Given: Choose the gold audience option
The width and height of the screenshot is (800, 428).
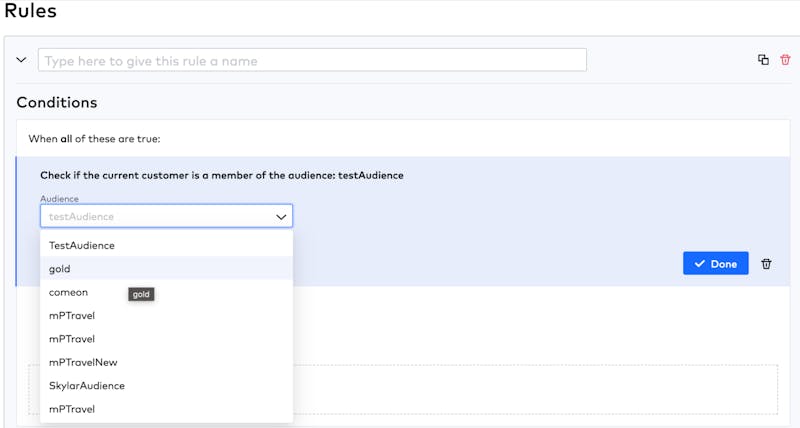Looking at the screenshot, I should pyautogui.click(x=166, y=269).
